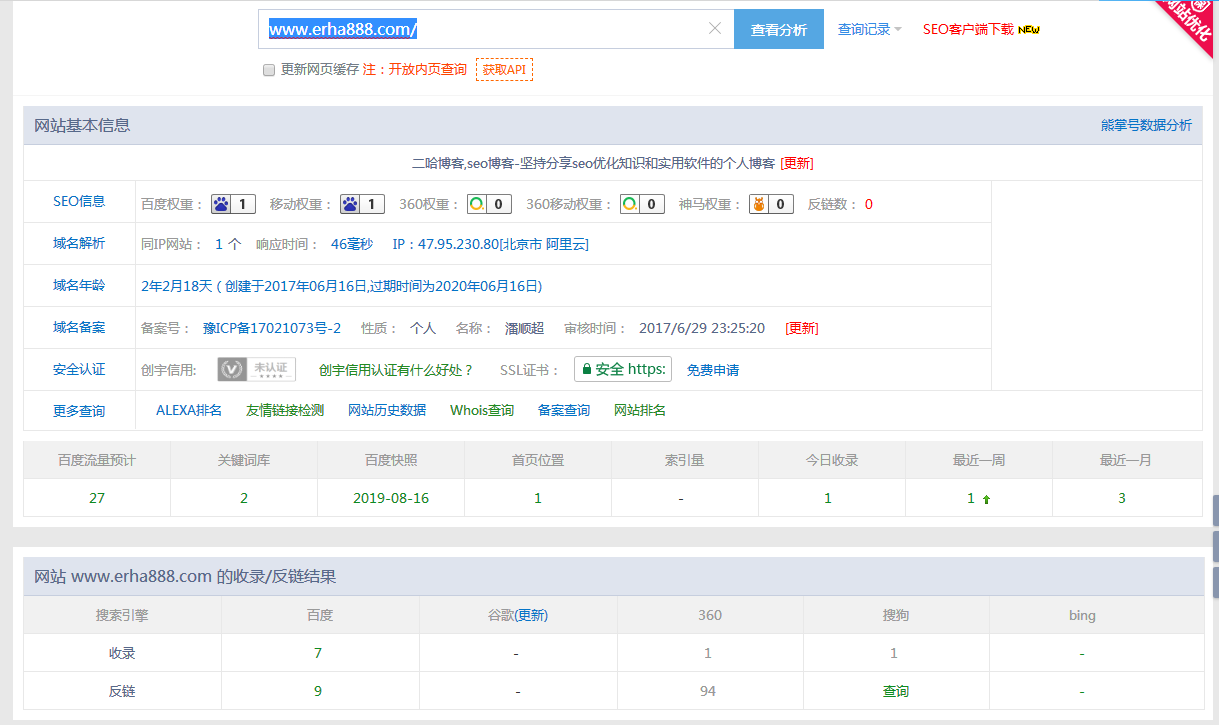The image size is (1219, 725).
Task: Click the www.erha888.com URL input field
Action: point(496,29)
